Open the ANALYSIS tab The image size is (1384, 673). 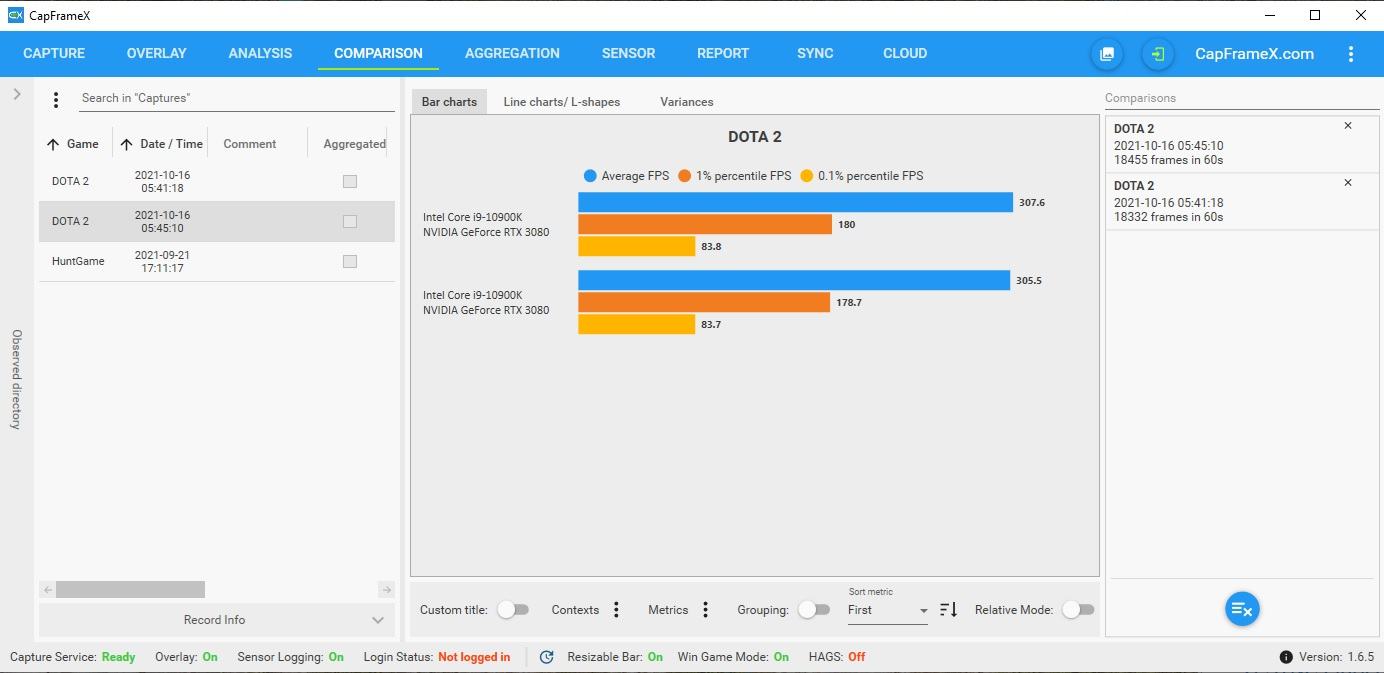pyautogui.click(x=260, y=54)
